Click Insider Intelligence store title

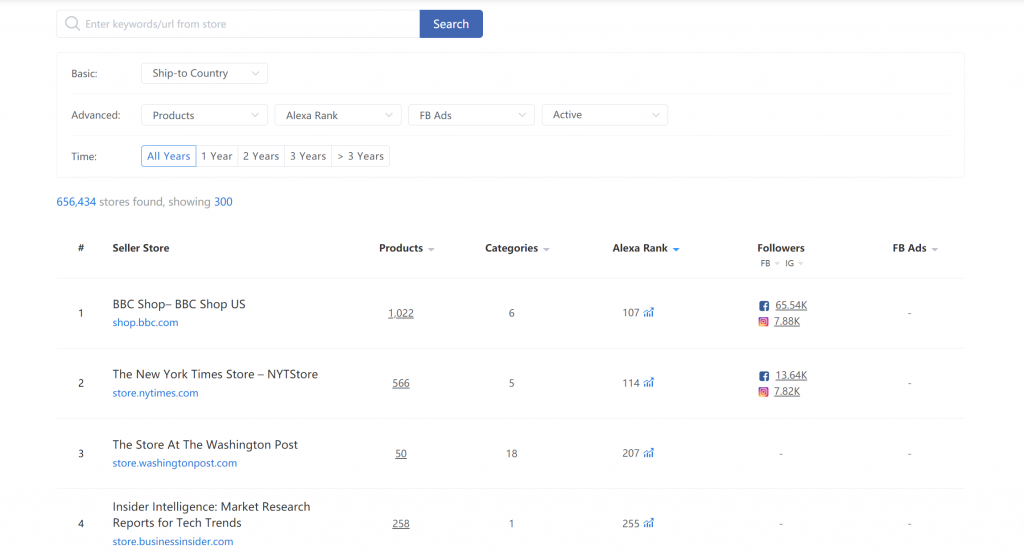click(x=211, y=515)
